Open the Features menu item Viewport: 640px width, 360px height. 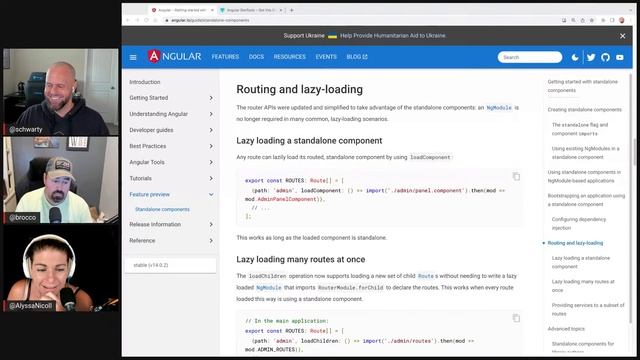click(x=225, y=57)
